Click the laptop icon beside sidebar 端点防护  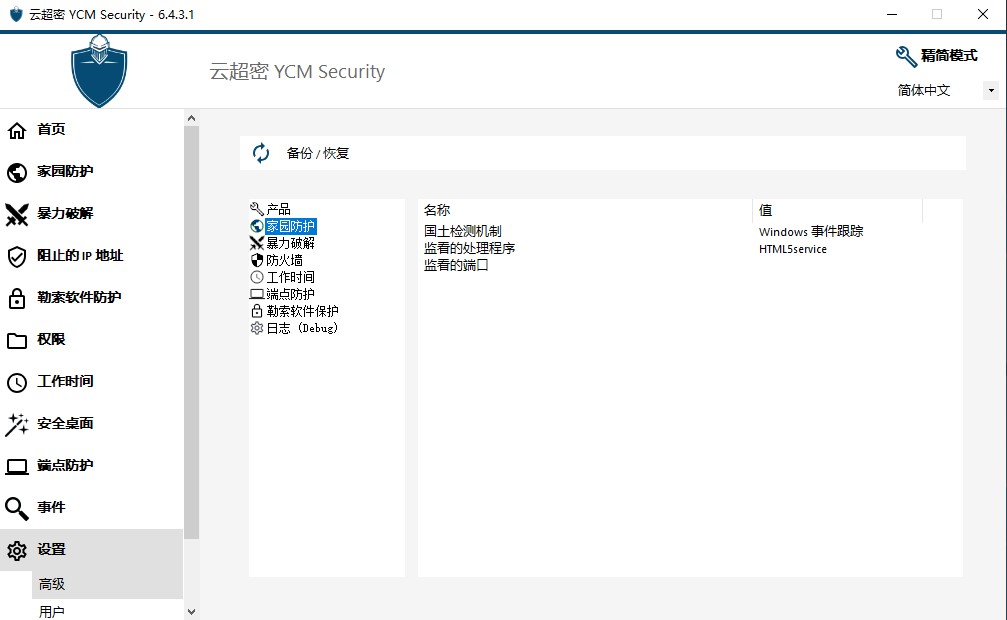[17, 466]
